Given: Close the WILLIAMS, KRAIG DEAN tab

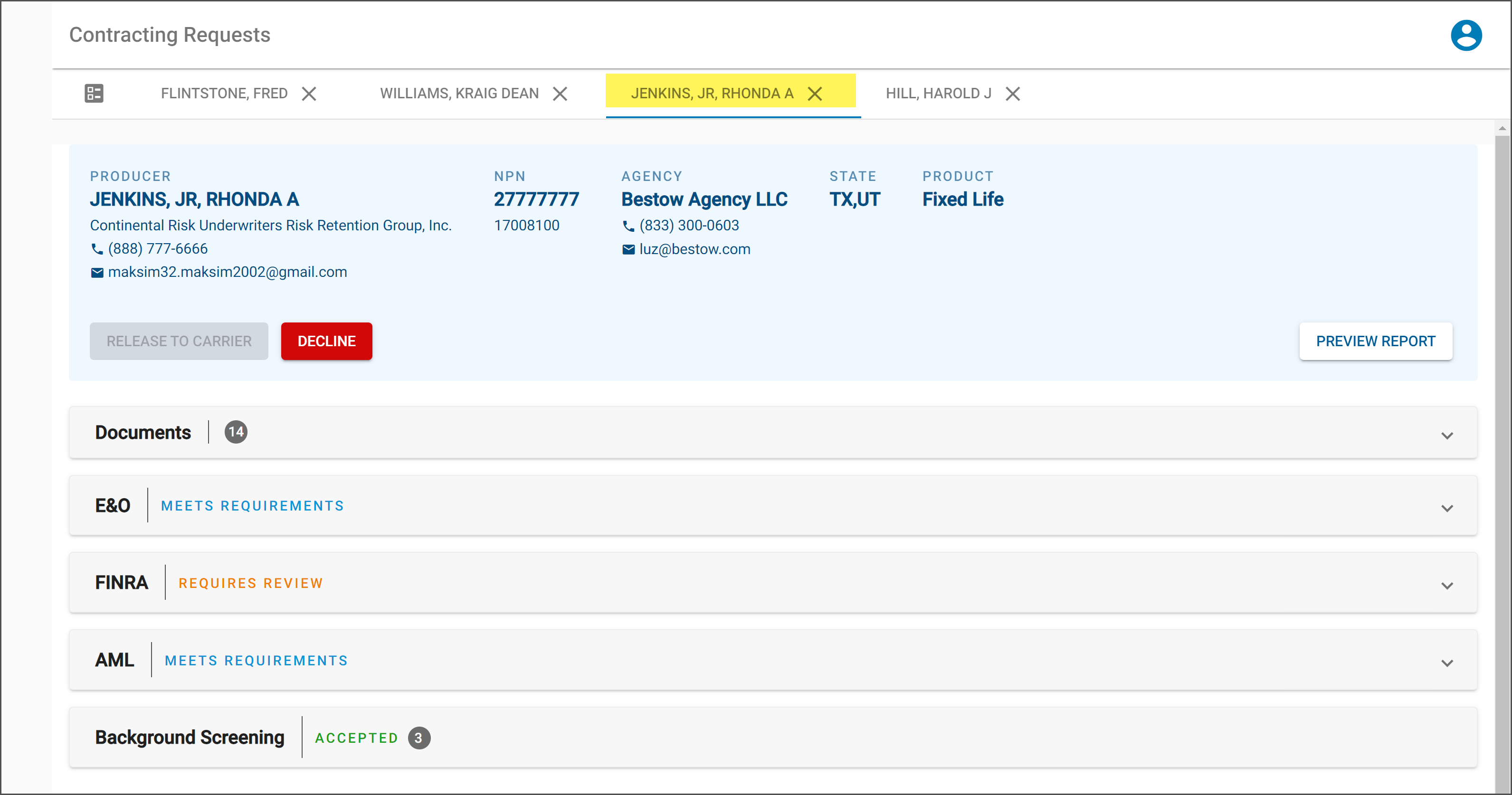Looking at the screenshot, I should click(x=560, y=94).
